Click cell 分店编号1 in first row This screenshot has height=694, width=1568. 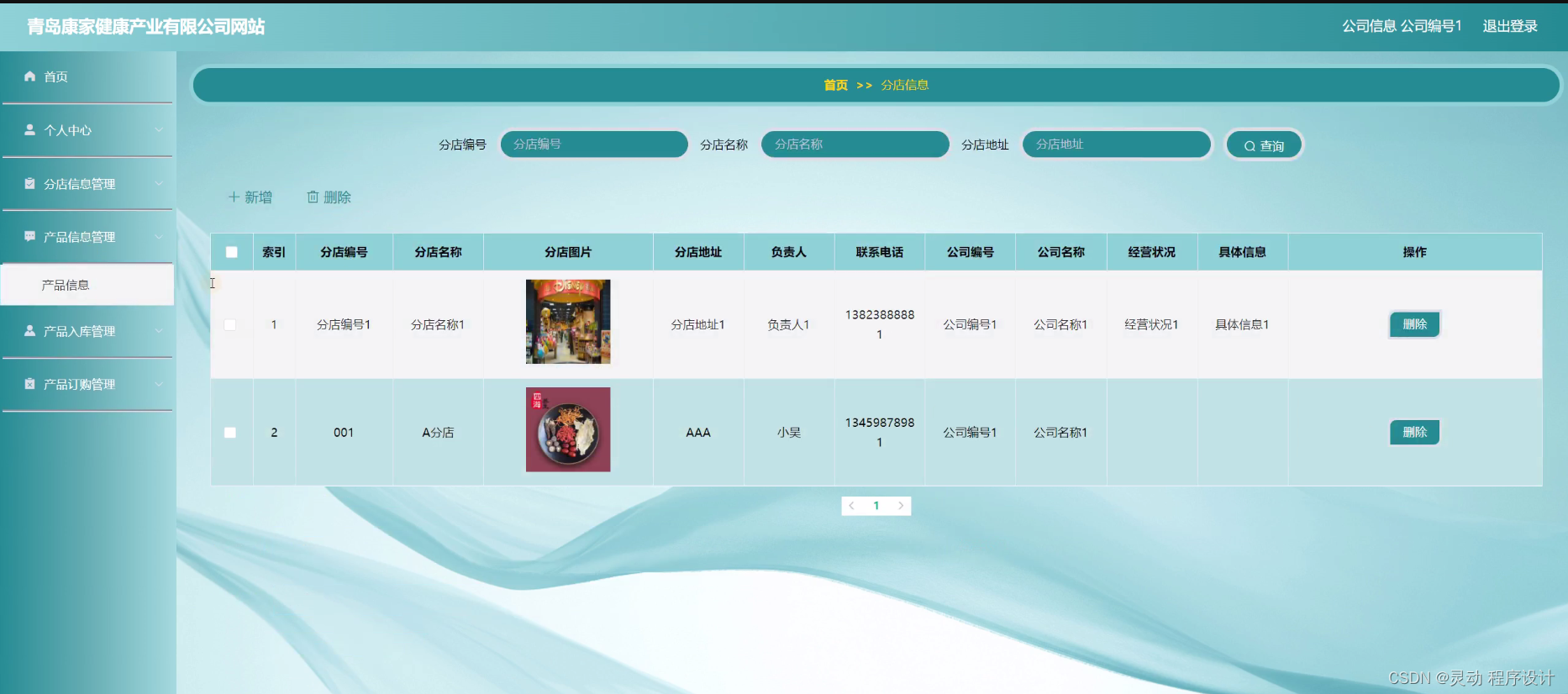[344, 324]
